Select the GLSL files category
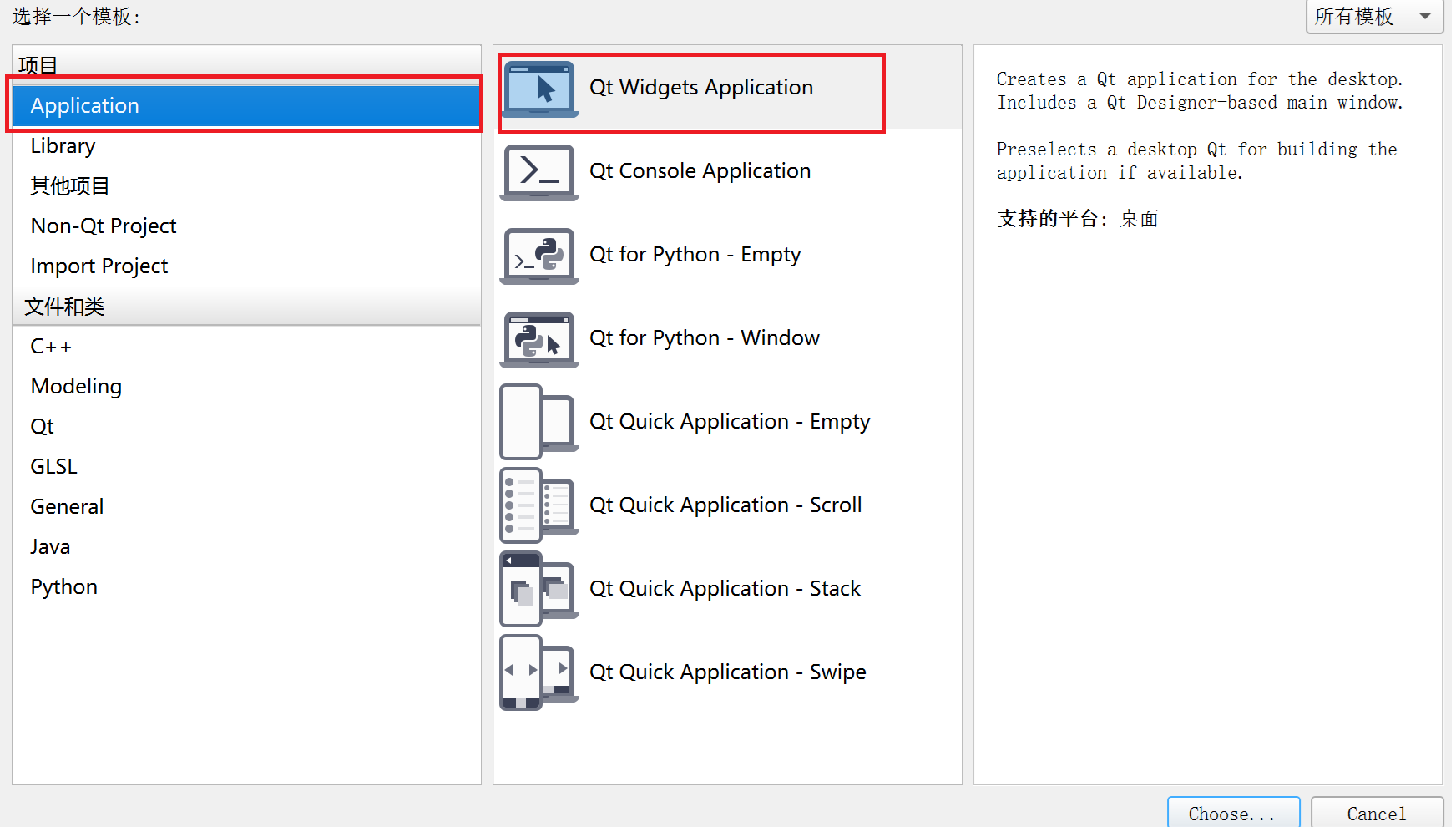Screen dimensions: 1456x827 [247, 467]
